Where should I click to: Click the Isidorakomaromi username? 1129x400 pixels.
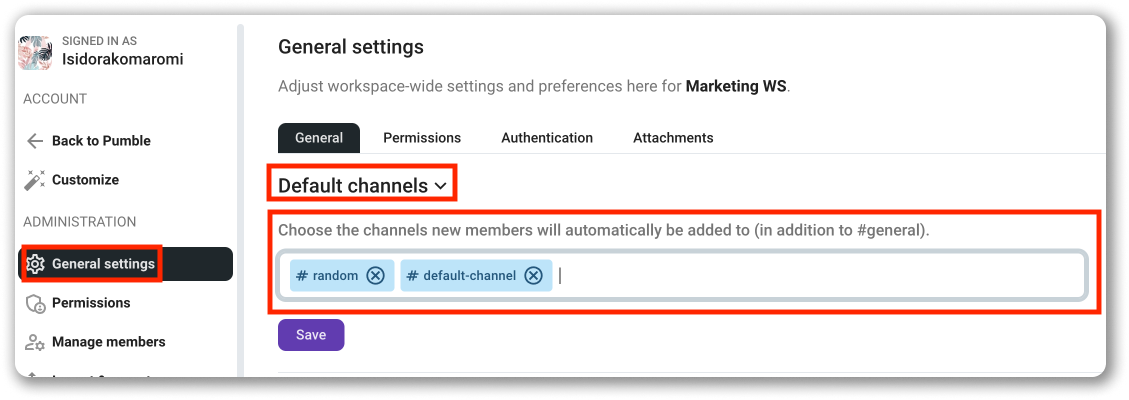coord(122,59)
